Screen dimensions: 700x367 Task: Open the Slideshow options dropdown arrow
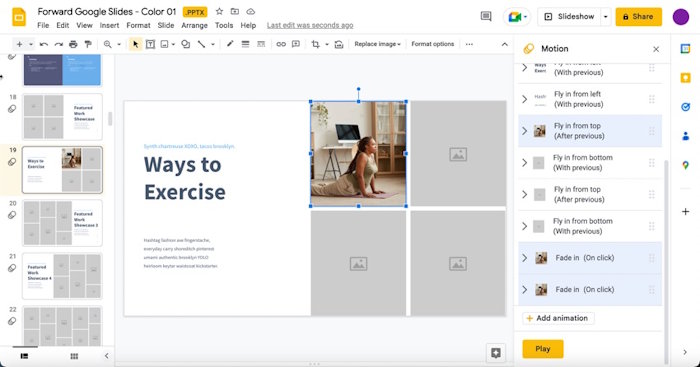pos(605,17)
